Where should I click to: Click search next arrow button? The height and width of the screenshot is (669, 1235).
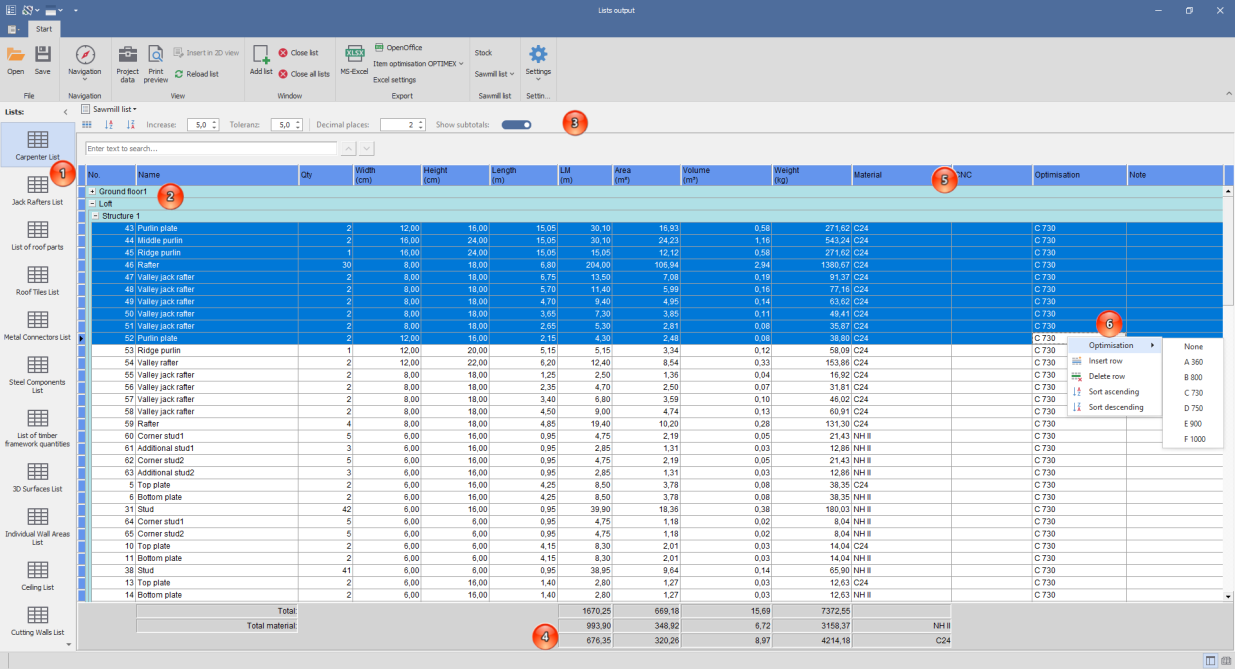[x=367, y=148]
